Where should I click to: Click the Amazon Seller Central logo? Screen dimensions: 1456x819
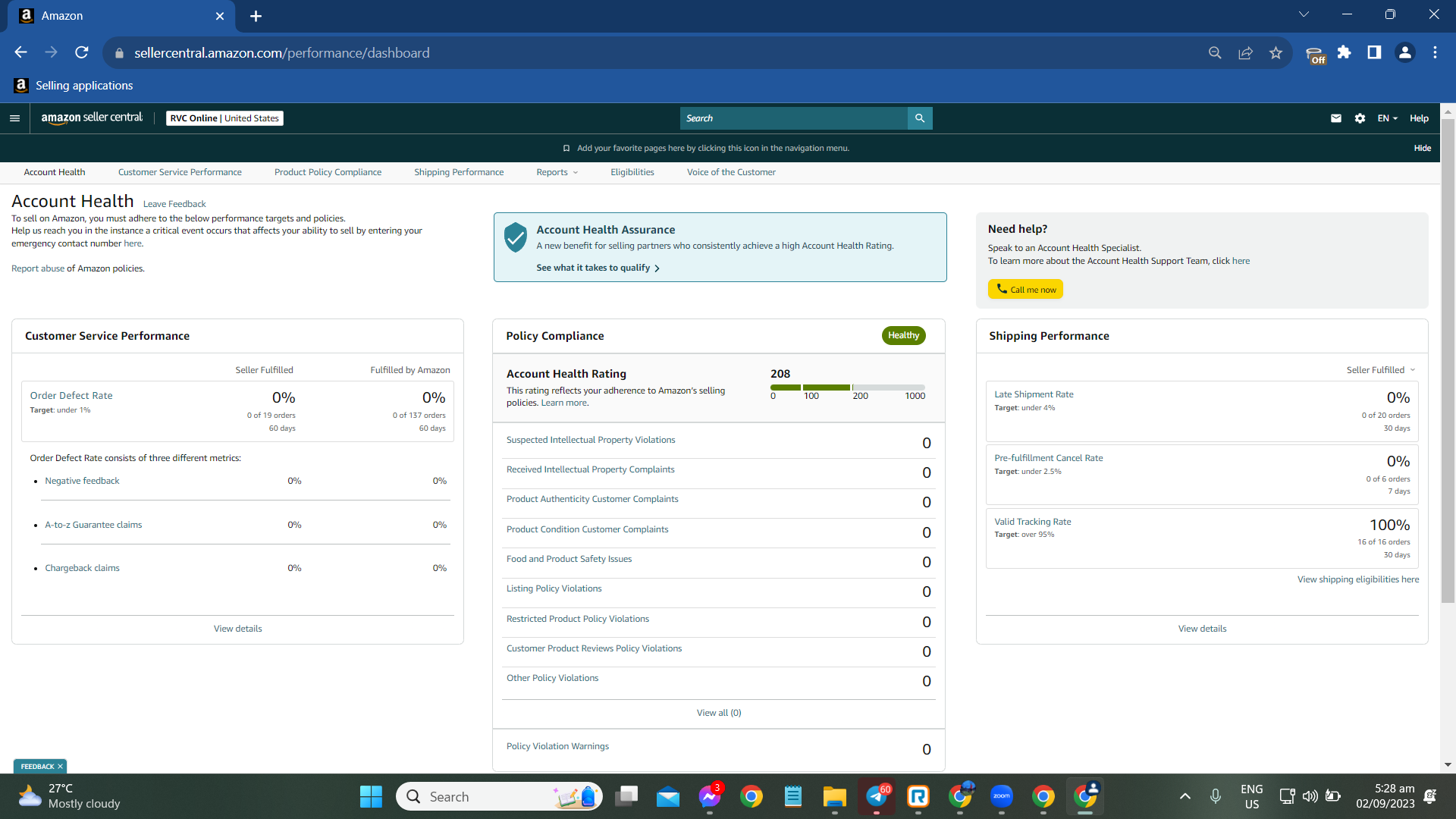[x=92, y=118]
